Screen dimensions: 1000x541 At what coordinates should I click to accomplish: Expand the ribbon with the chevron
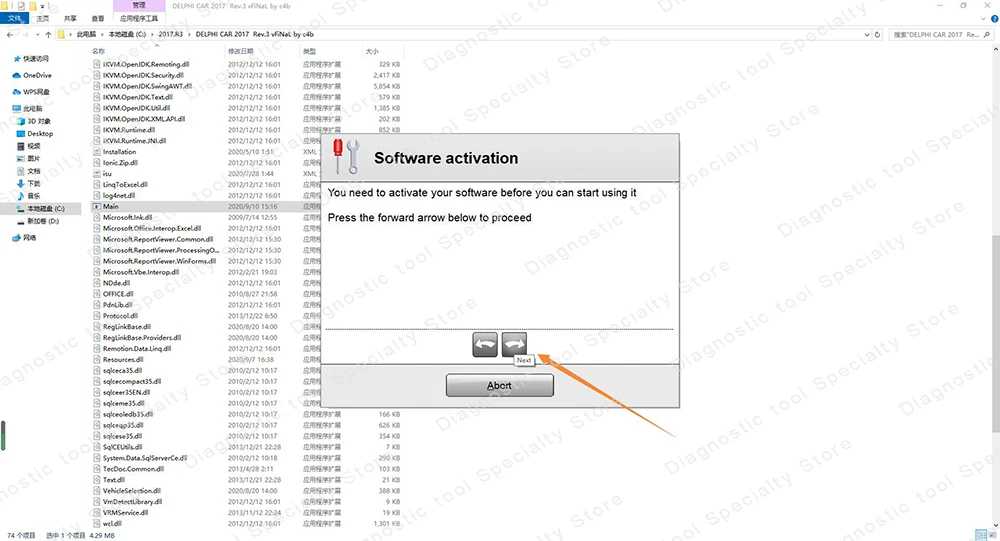click(983, 19)
